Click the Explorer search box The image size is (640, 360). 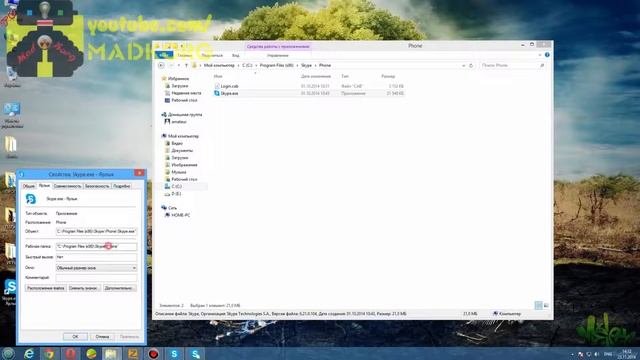(x=513, y=65)
